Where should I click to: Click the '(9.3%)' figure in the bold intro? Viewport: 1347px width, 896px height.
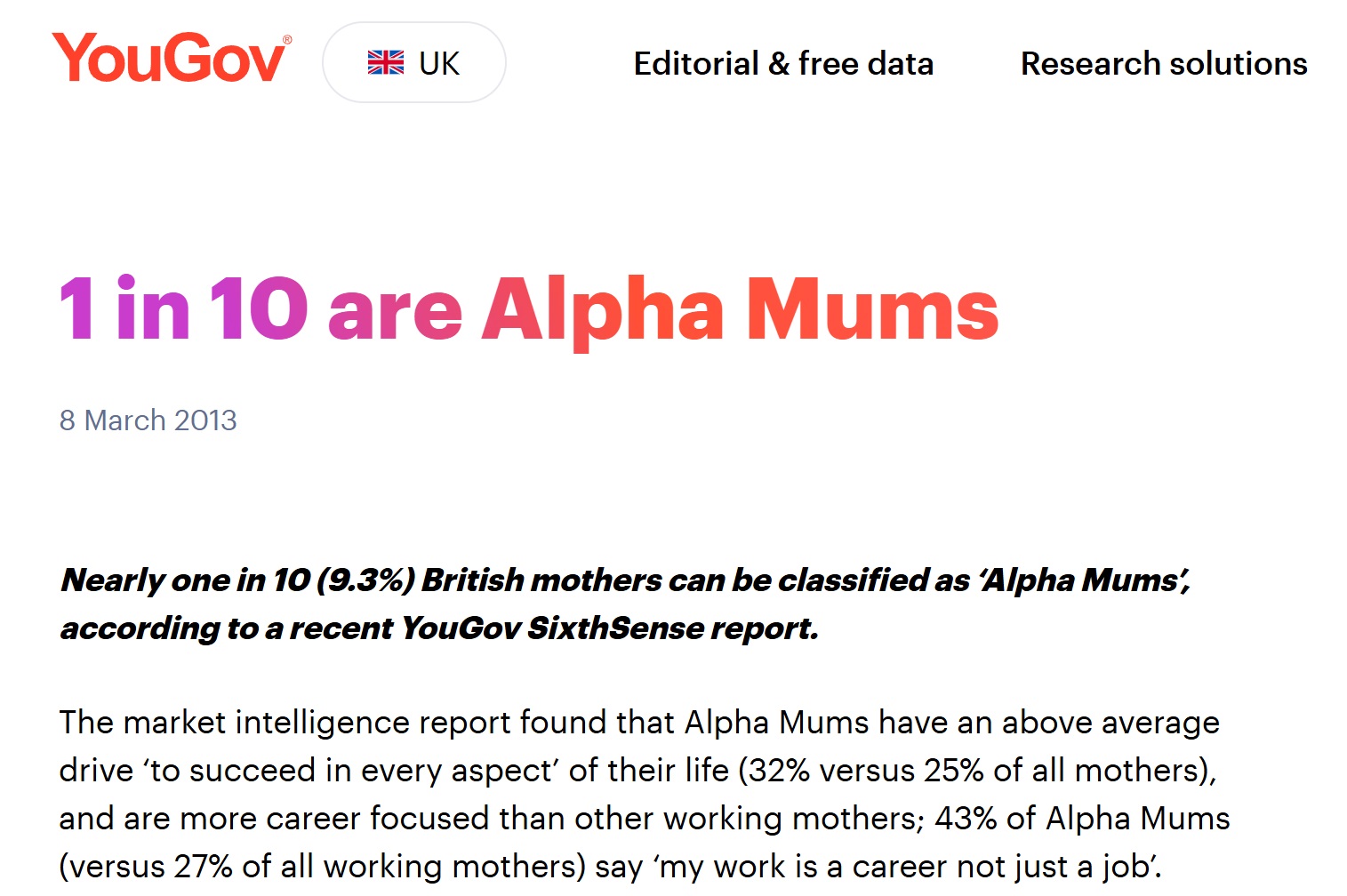point(365,580)
